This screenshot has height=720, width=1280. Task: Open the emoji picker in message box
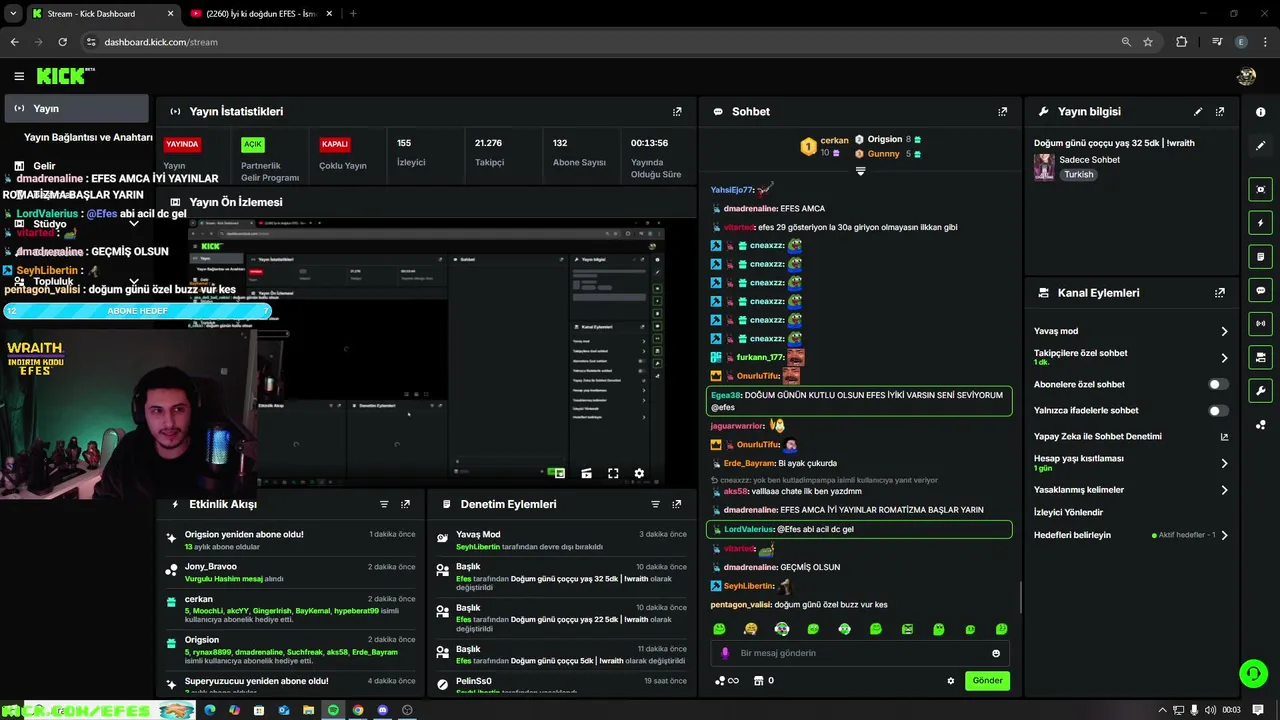[x=996, y=653]
